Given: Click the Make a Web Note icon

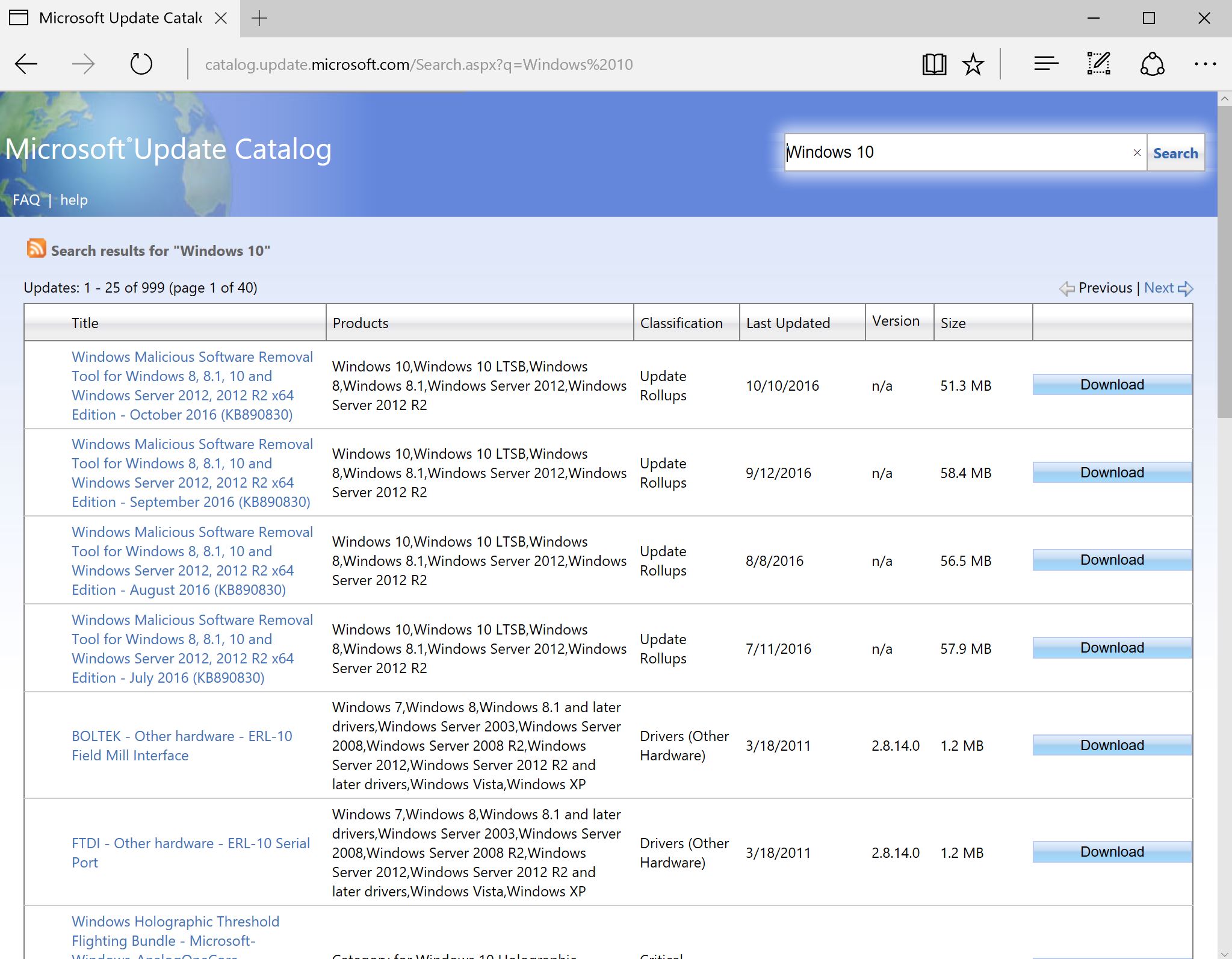Looking at the screenshot, I should (x=1098, y=63).
